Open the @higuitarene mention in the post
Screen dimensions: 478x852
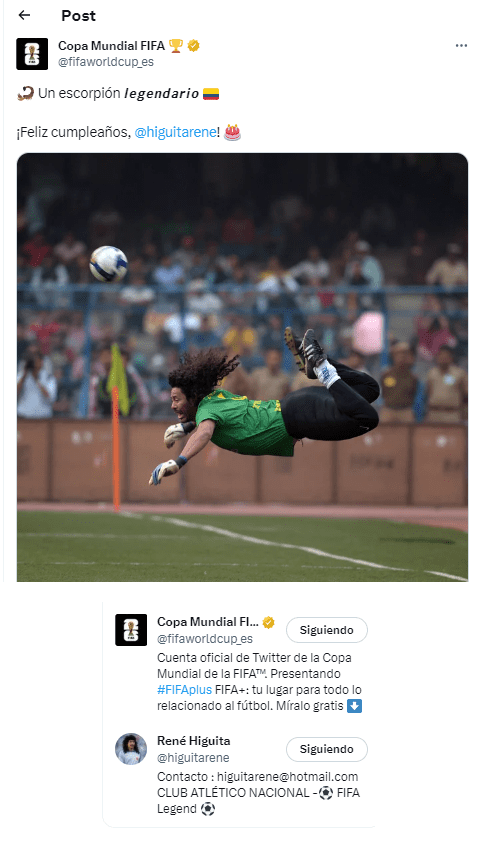(x=175, y=132)
